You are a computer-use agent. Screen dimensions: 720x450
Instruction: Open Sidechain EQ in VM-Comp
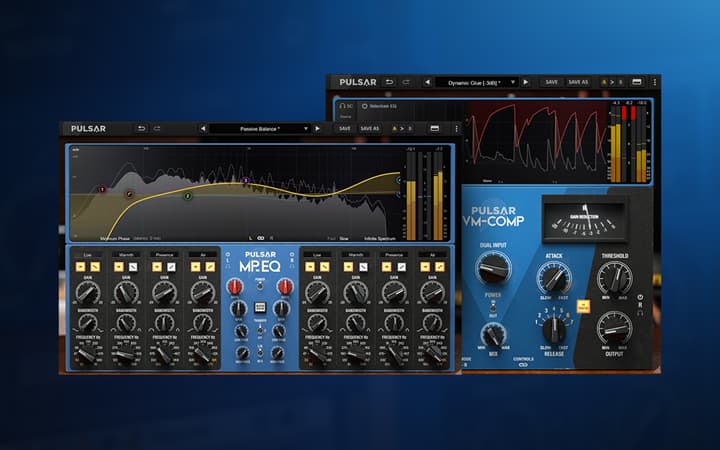pos(379,107)
